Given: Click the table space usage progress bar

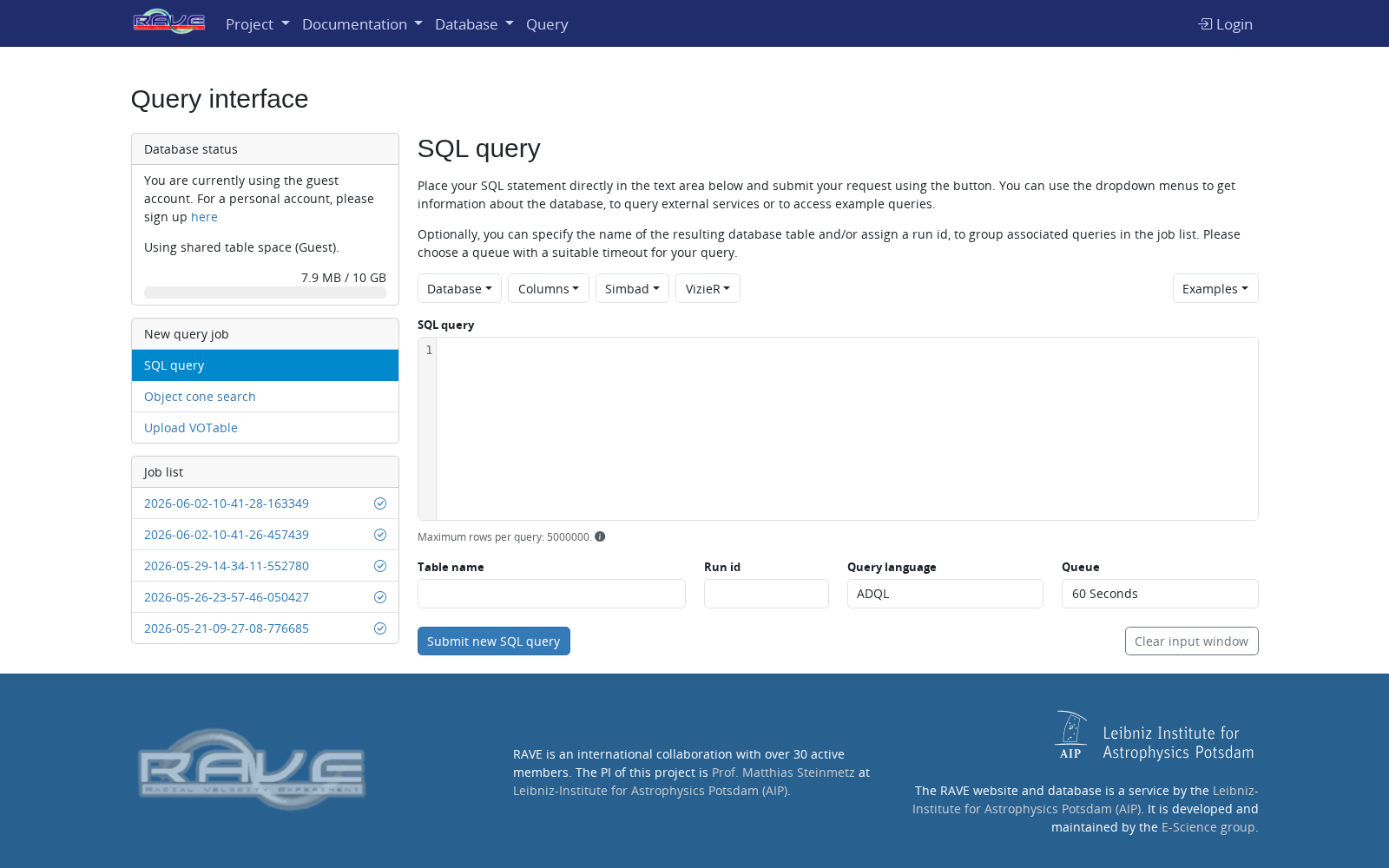Looking at the screenshot, I should 265,293.
